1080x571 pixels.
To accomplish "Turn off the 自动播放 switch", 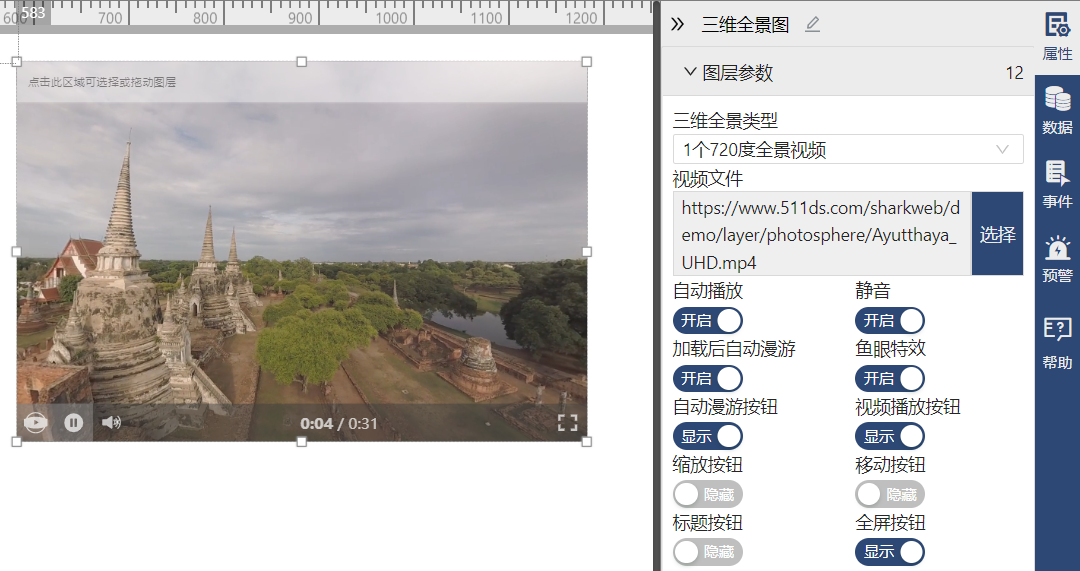I will coord(708,320).
